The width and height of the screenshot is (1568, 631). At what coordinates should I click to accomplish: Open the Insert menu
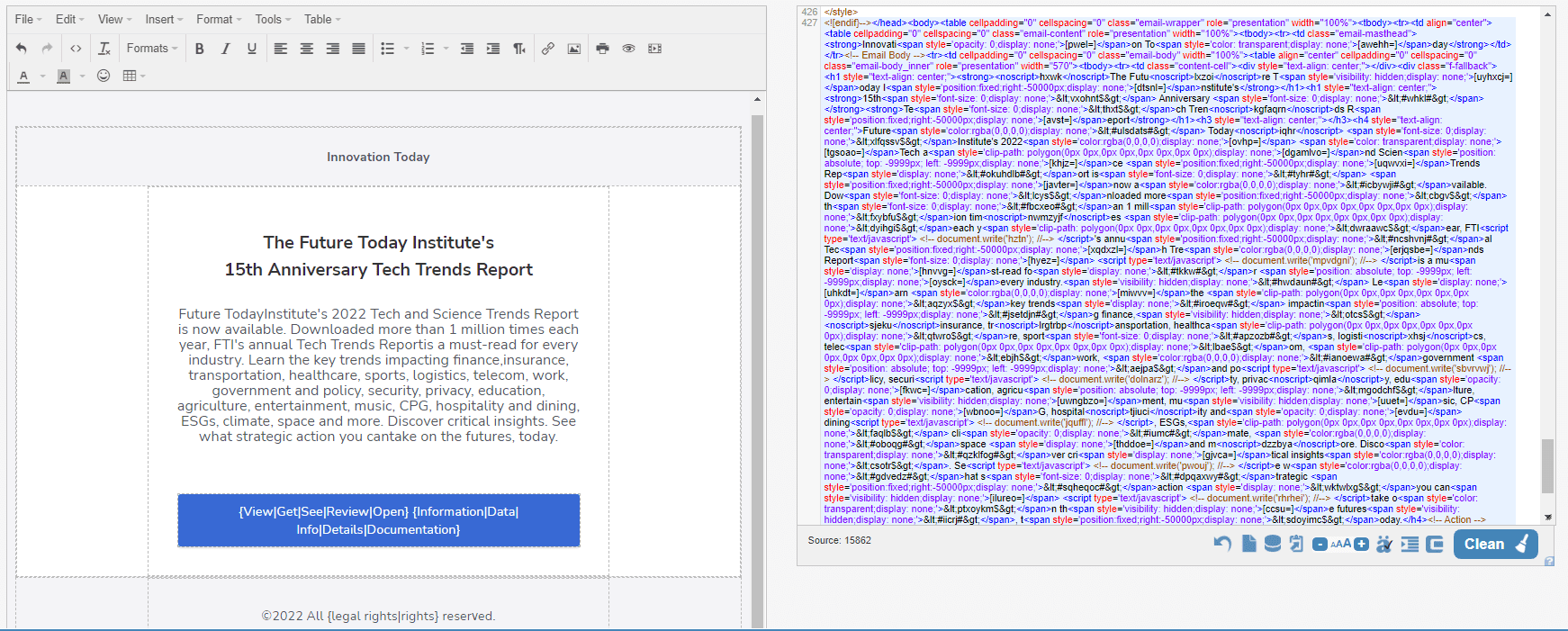pyautogui.click(x=164, y=19)
